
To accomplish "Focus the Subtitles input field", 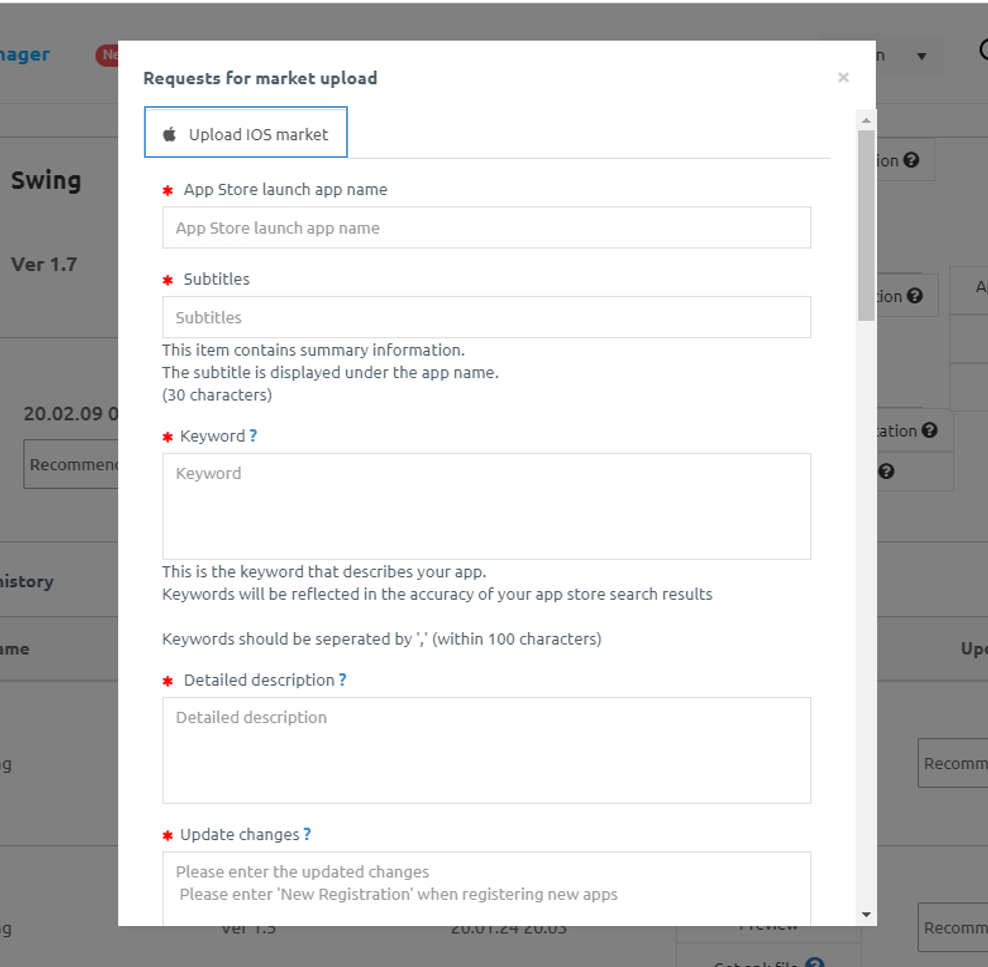I will tap(486, 317).
